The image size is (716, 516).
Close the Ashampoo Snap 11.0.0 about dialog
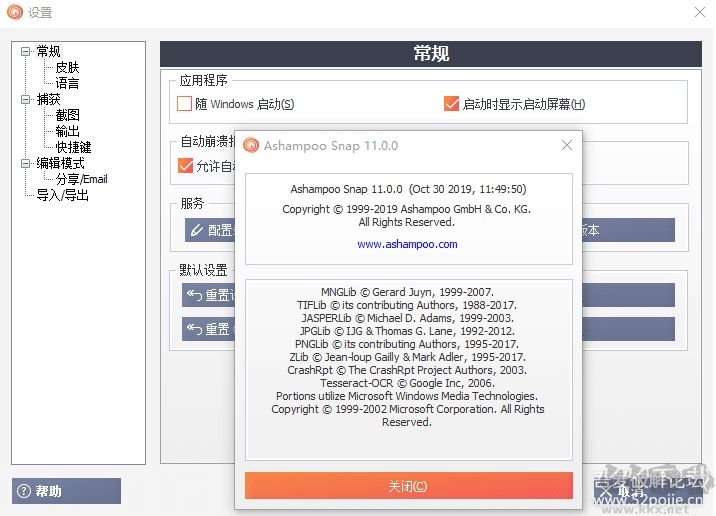[567, 145]
